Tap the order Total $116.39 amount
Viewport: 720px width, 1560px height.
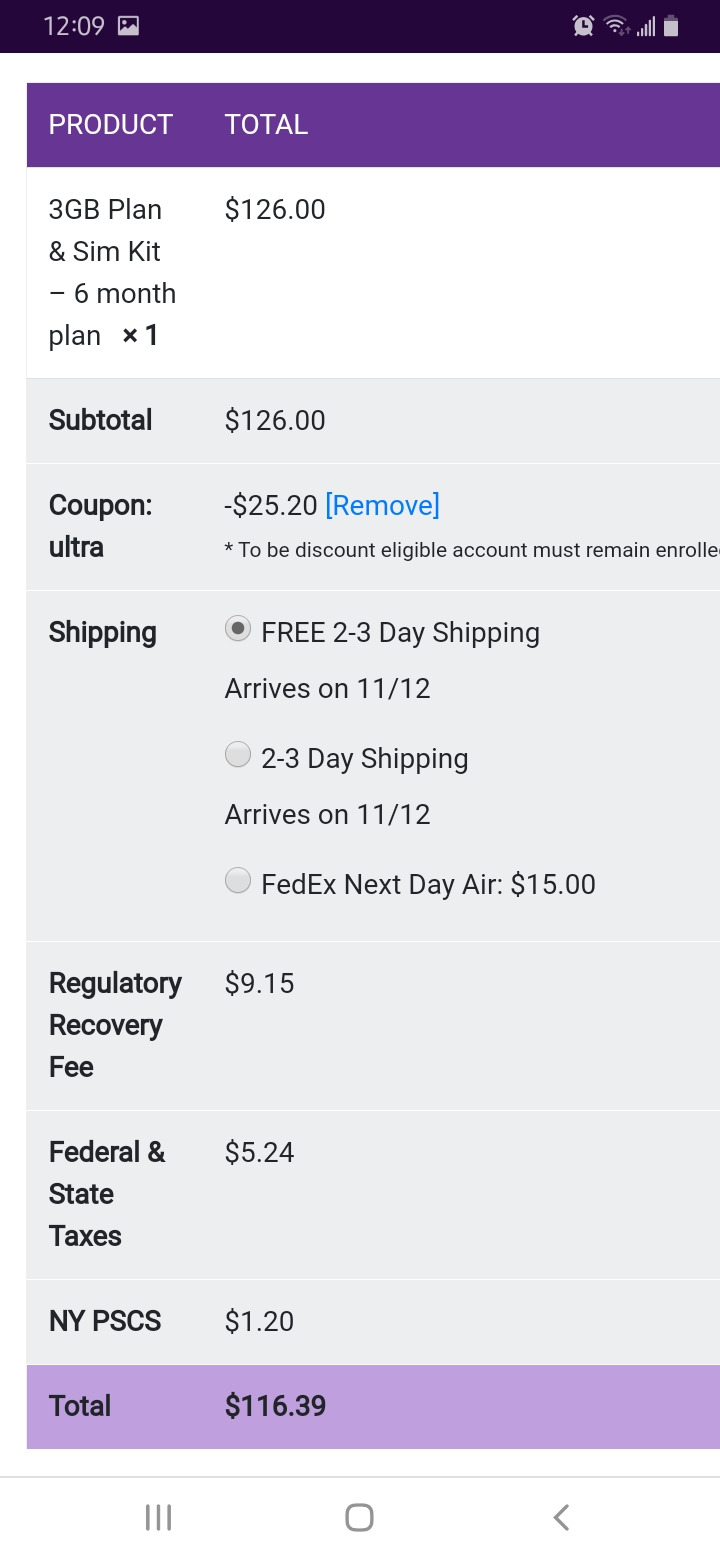276,1406
